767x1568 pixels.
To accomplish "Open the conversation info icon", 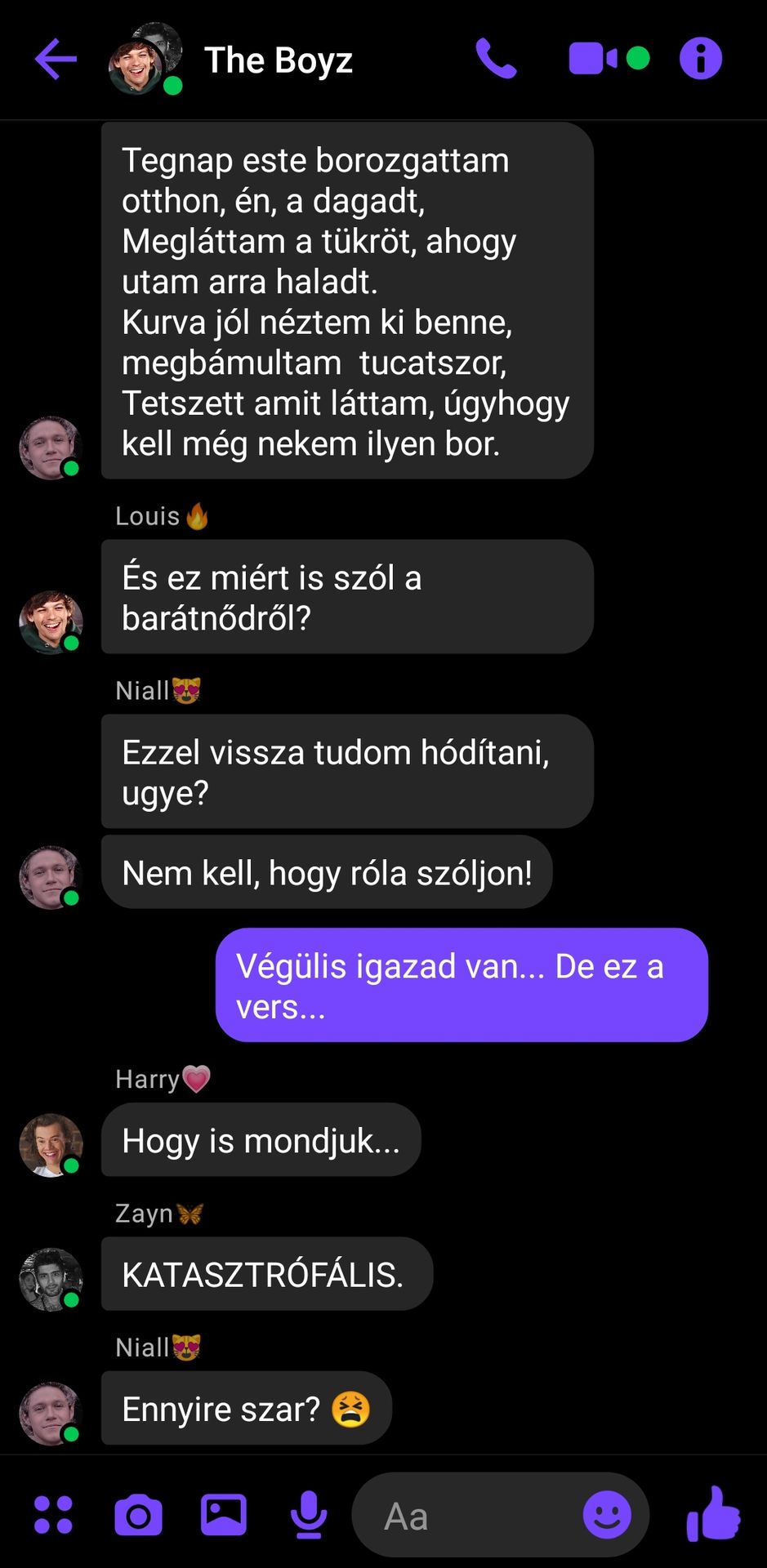I will tap(701, 59).
